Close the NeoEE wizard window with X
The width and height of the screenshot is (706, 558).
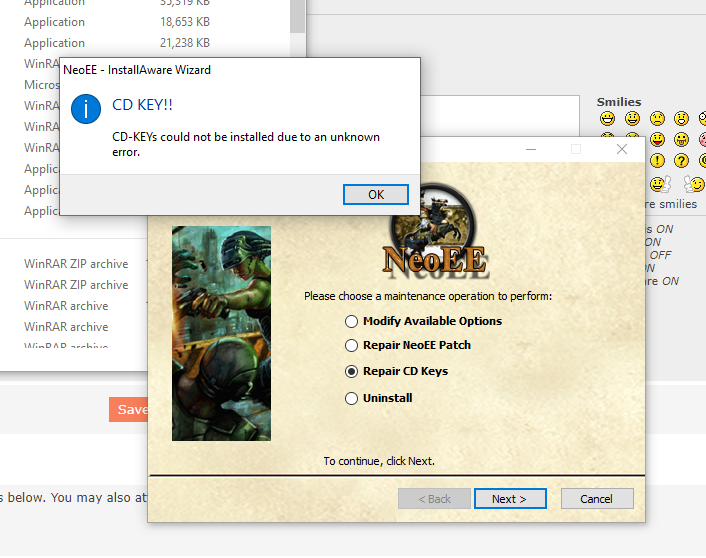point(621,149)
